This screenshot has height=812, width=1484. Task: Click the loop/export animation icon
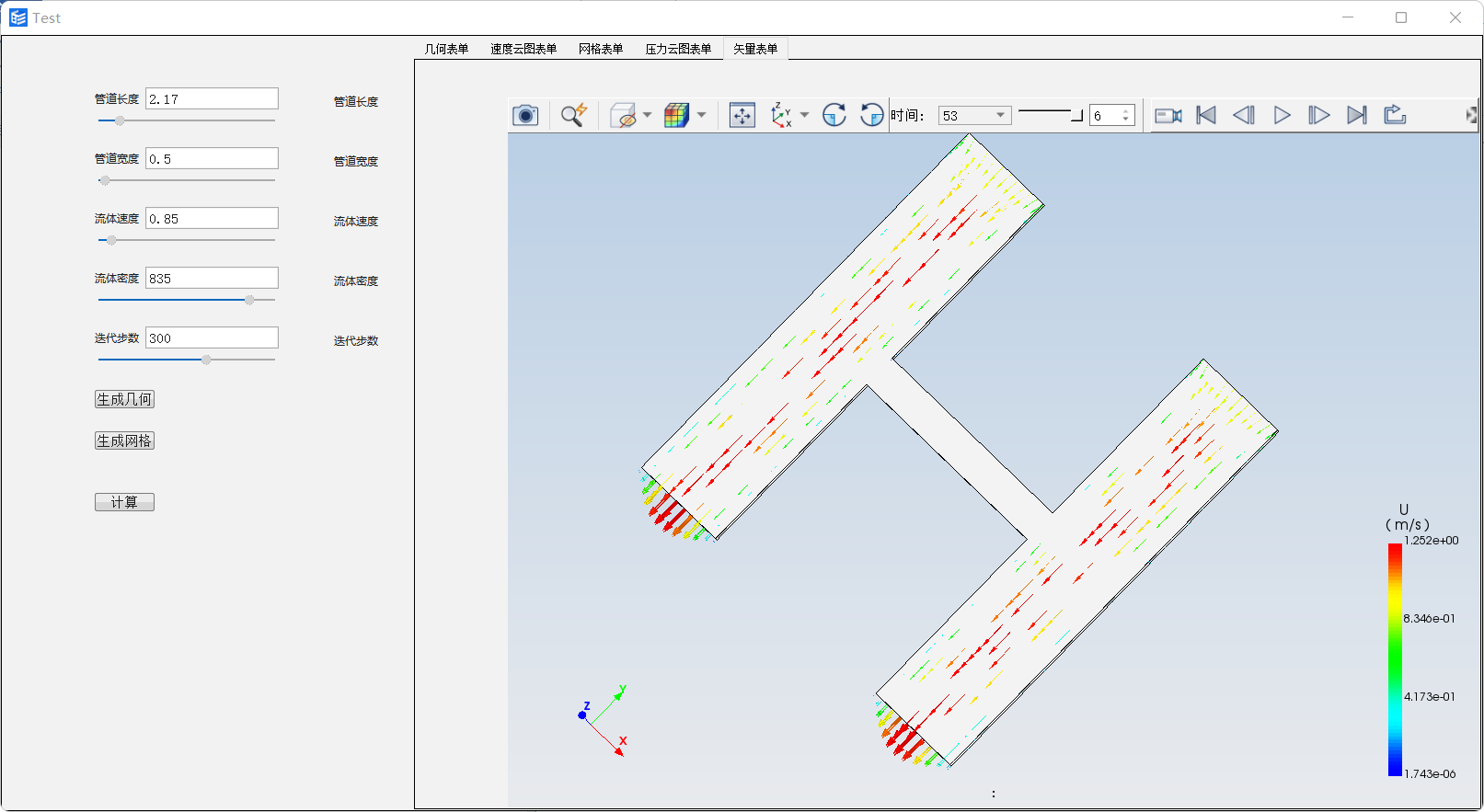pos(1395,115)
